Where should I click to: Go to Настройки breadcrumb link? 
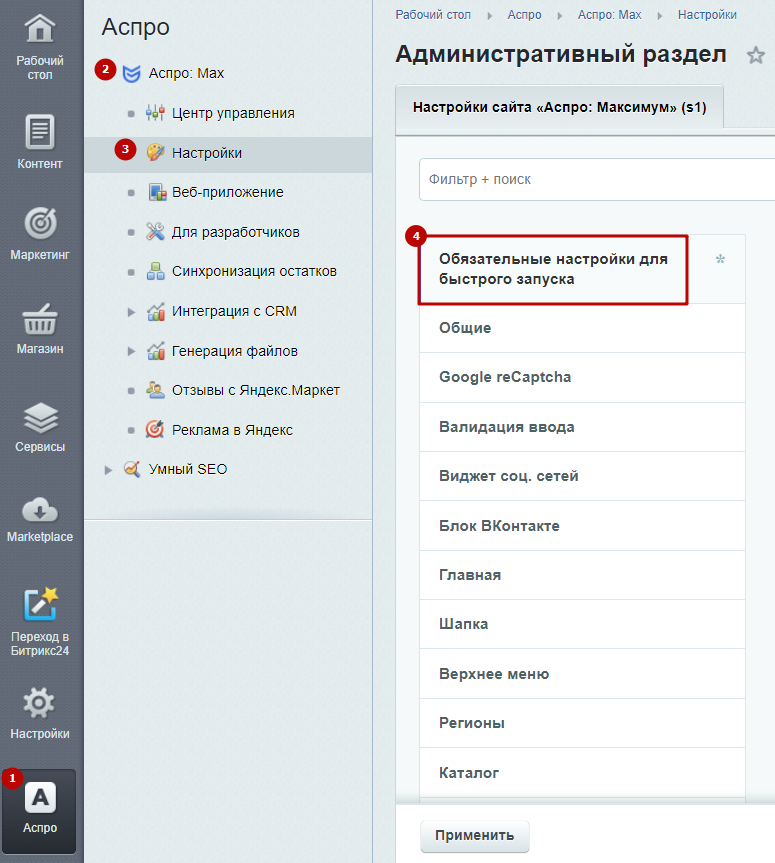[707, 15]
